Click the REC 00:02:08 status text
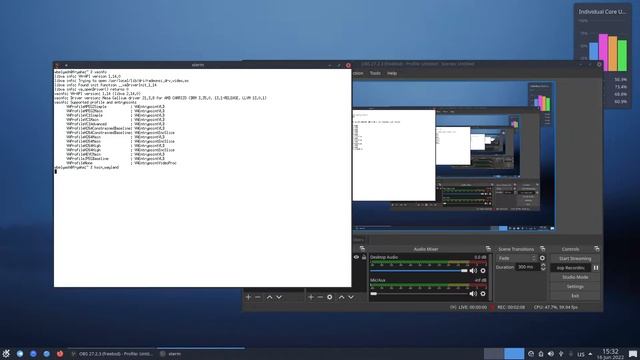The width and height of the screenshot is (640, 360). click(511, 307)
